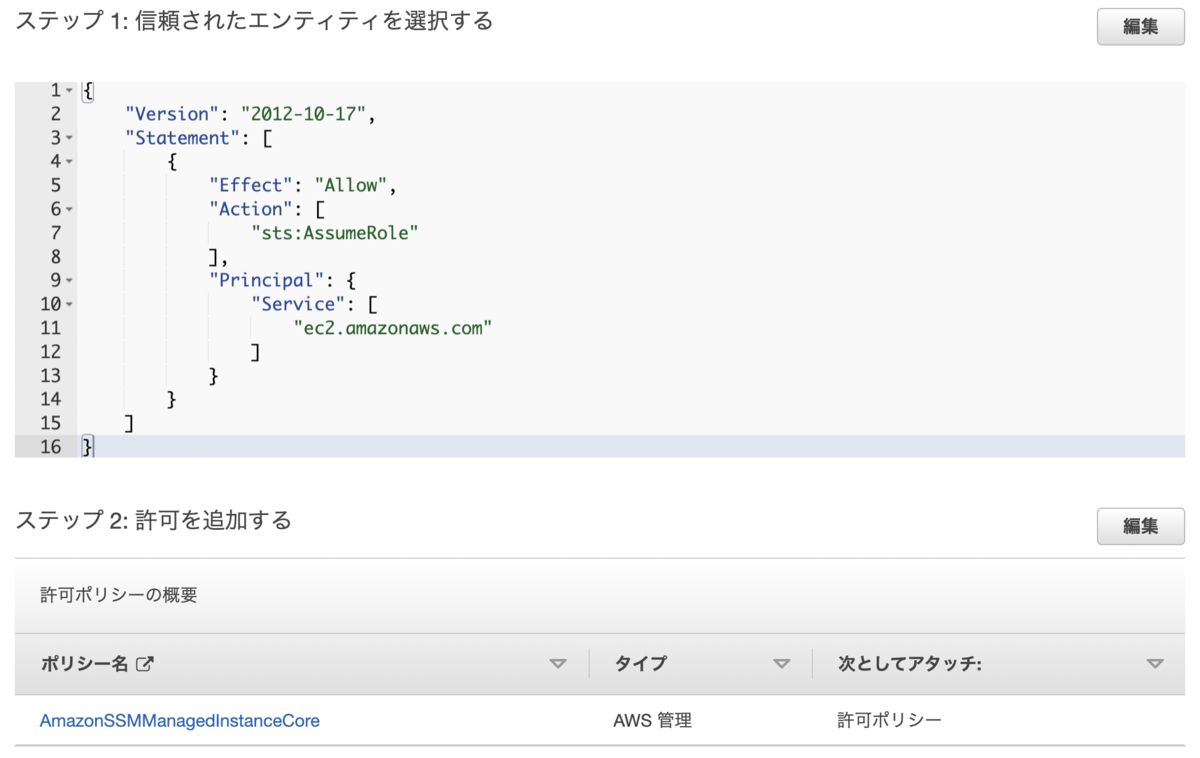Collapse the Principal fold at line 9
Viewport: 1200px width, 758px height.
tap(69, 280)
